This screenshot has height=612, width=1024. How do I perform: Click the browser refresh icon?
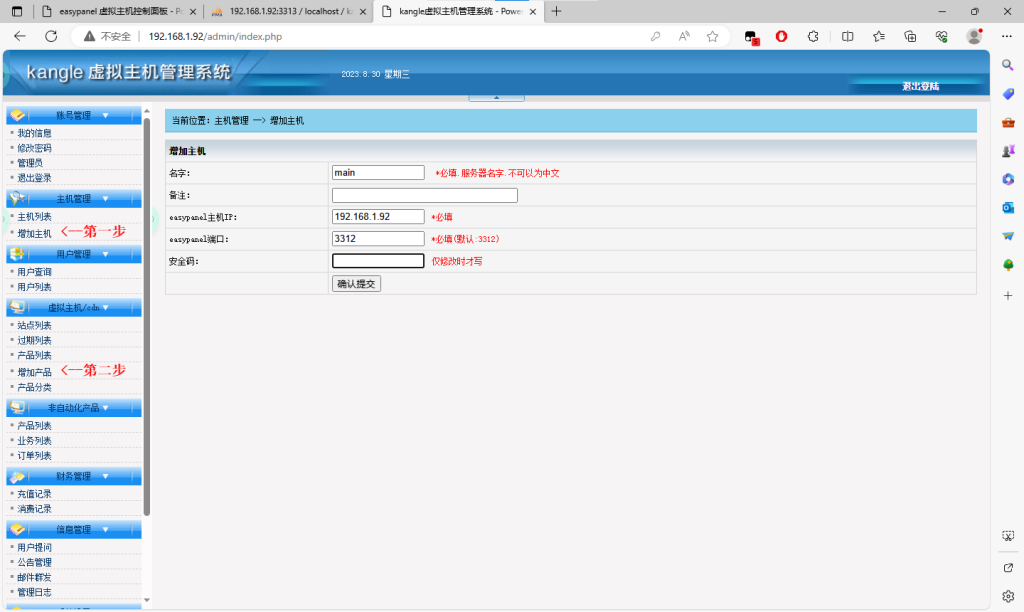click(51, 36)
